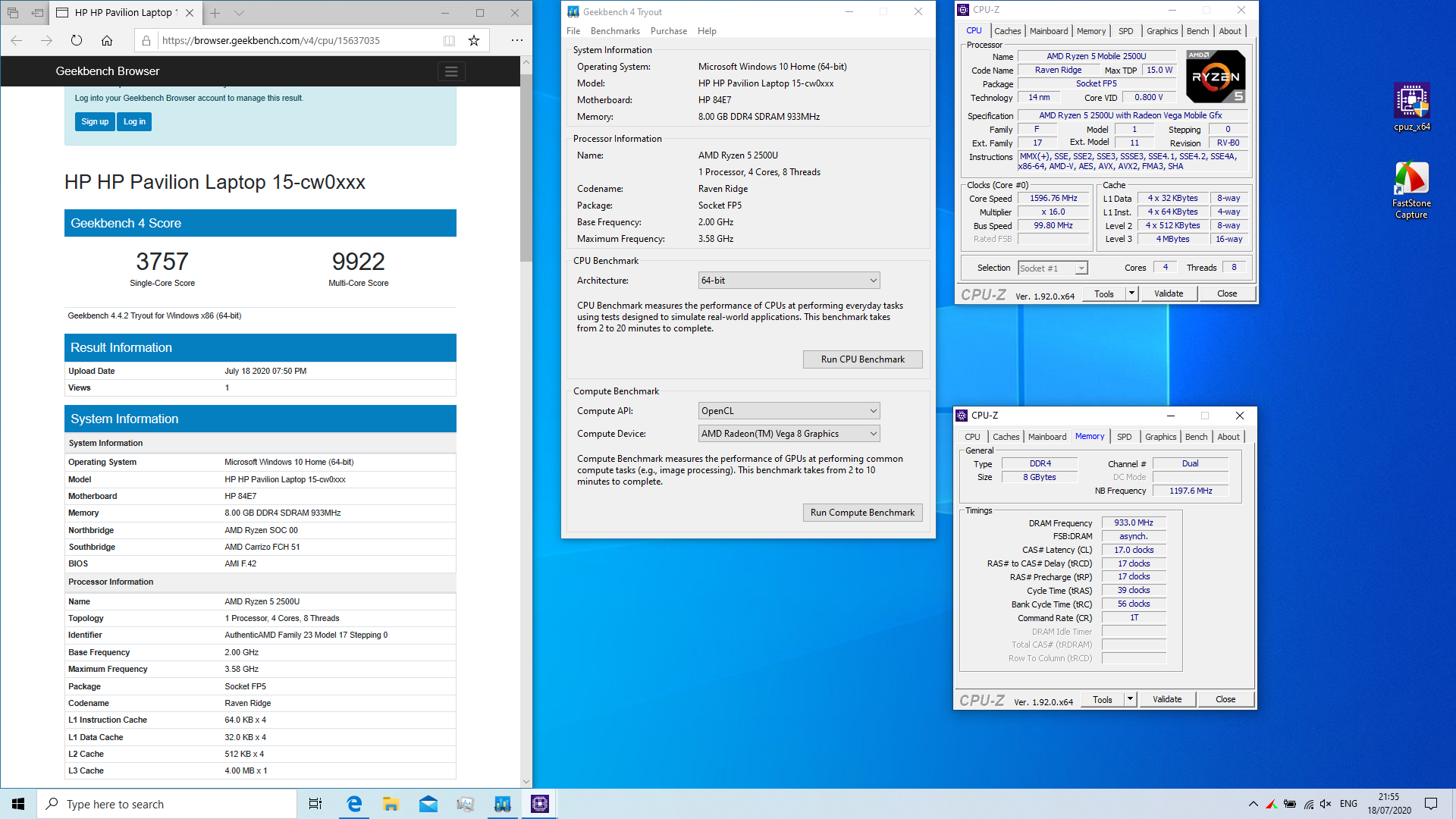The height and width of the screenshot is (819, 1456).
Task: Add page to favorites with star icon
Action: point(474,41)
